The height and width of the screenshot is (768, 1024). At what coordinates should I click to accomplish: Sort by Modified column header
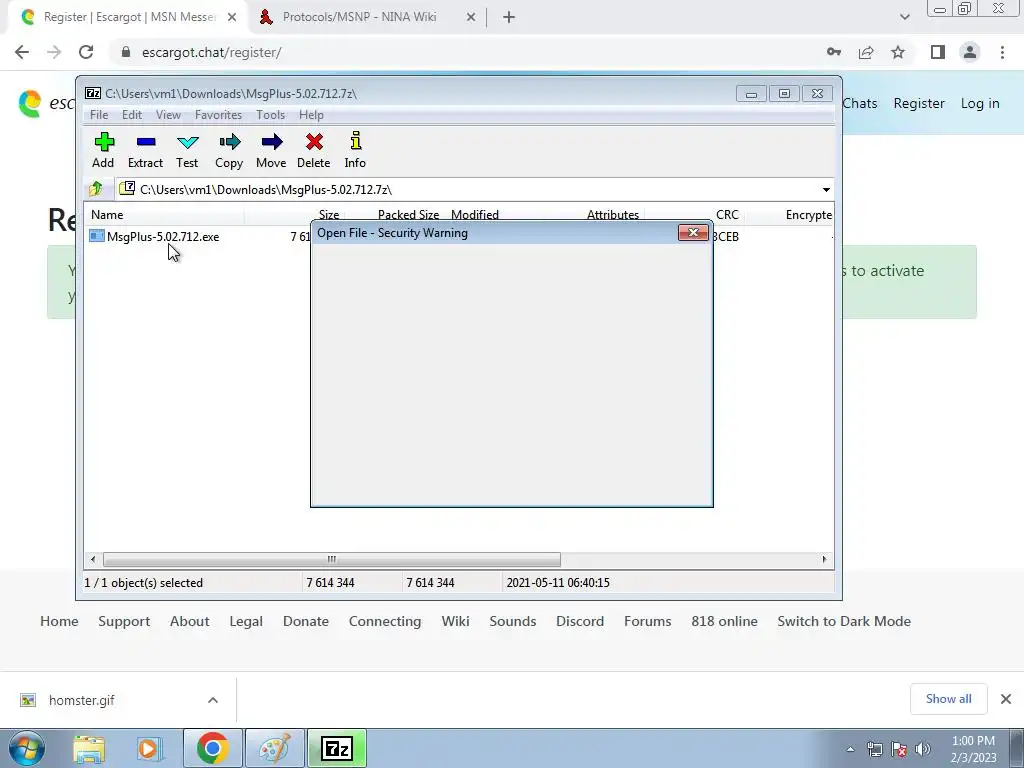475,215
